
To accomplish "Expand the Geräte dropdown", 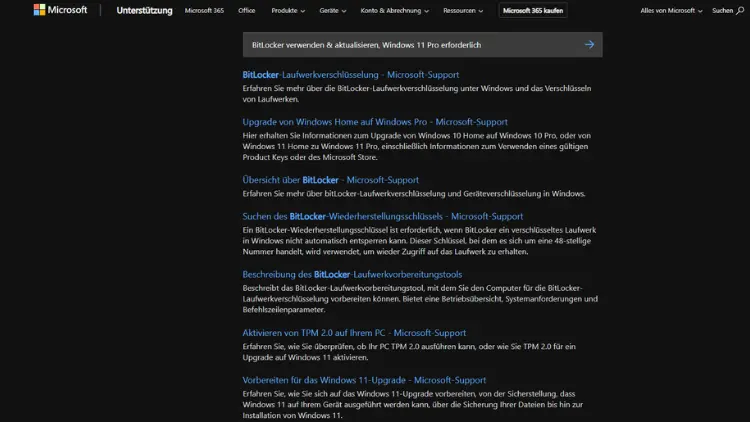I will coord(333,11).
